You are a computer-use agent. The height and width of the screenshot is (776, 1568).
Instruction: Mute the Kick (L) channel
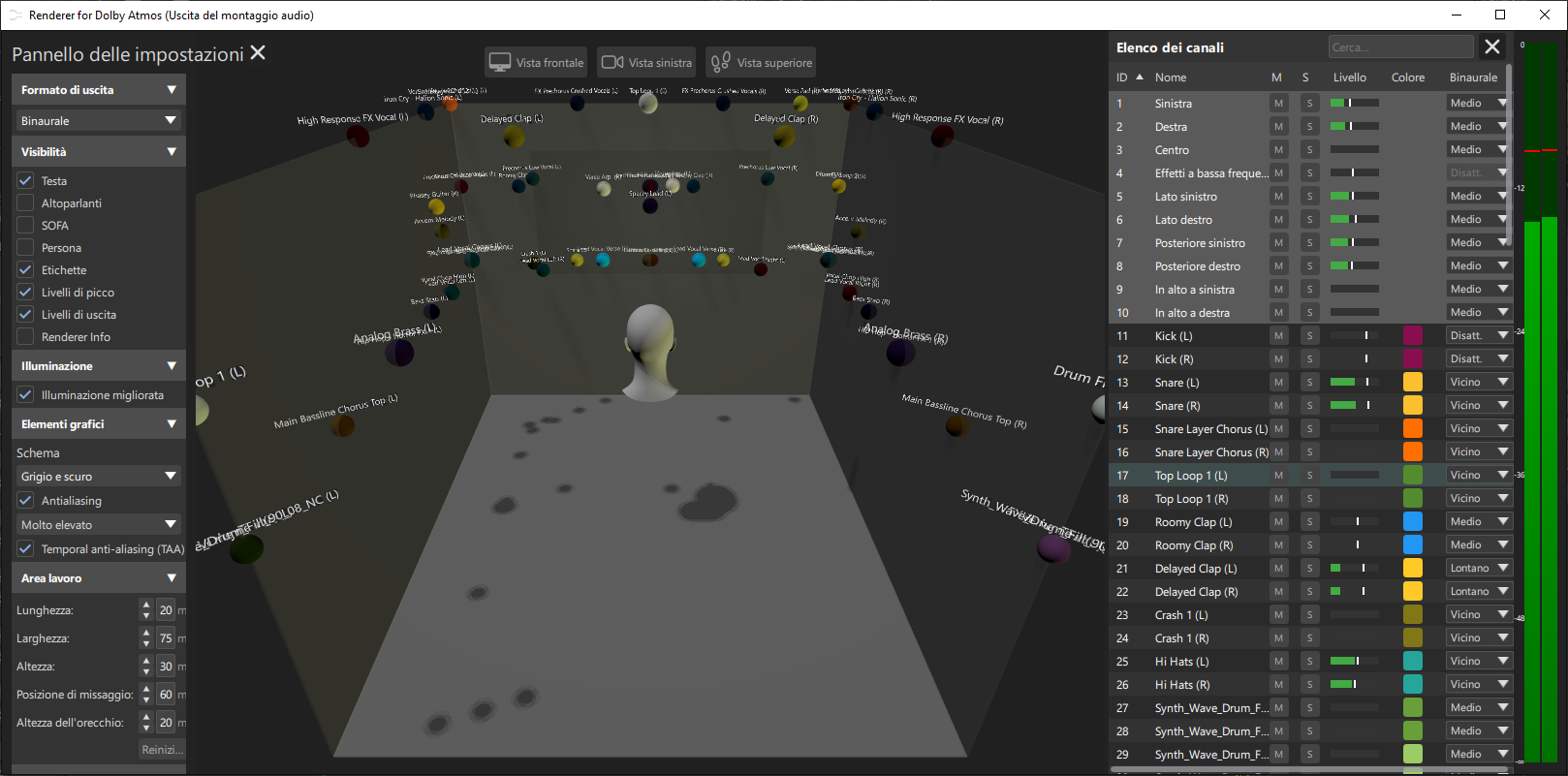[x=1278, y=336]
